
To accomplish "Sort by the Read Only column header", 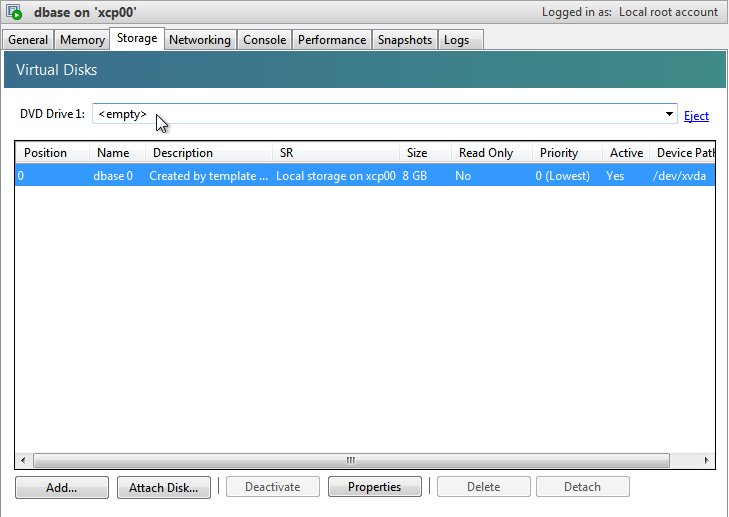I will pos(491,153).
